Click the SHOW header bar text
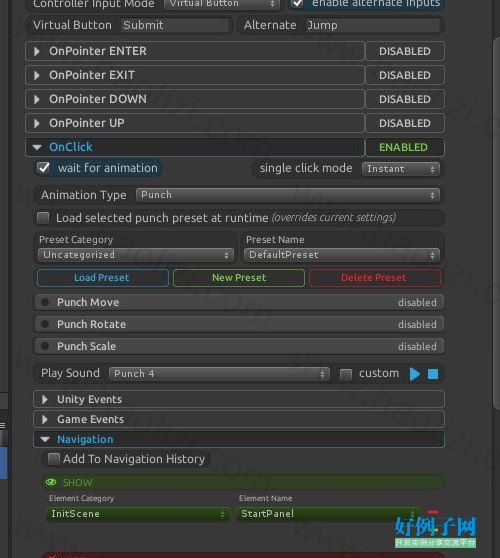Screen dimensions: 500x558 click(x=78, y=483)
